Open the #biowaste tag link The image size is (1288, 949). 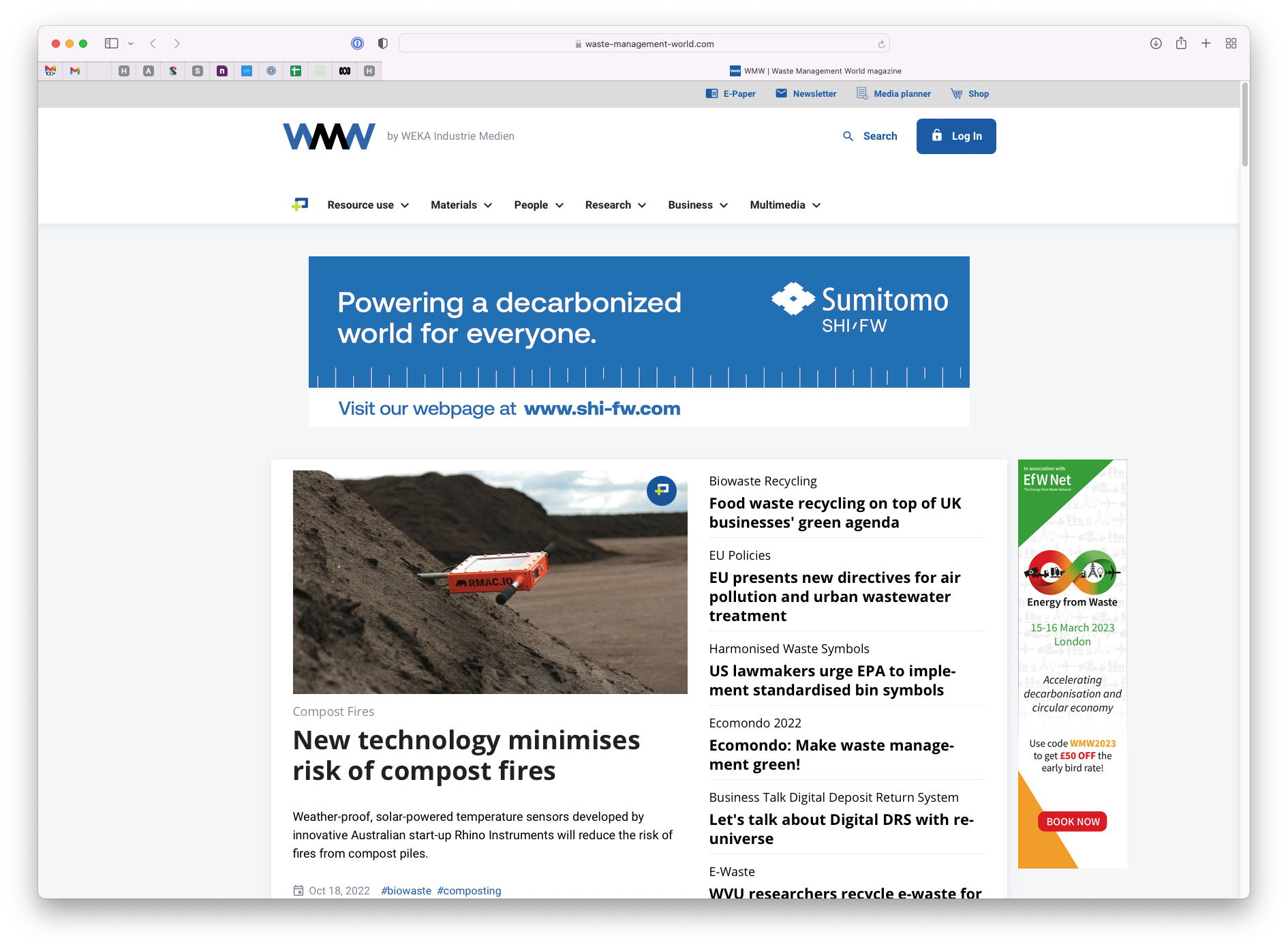406,890
